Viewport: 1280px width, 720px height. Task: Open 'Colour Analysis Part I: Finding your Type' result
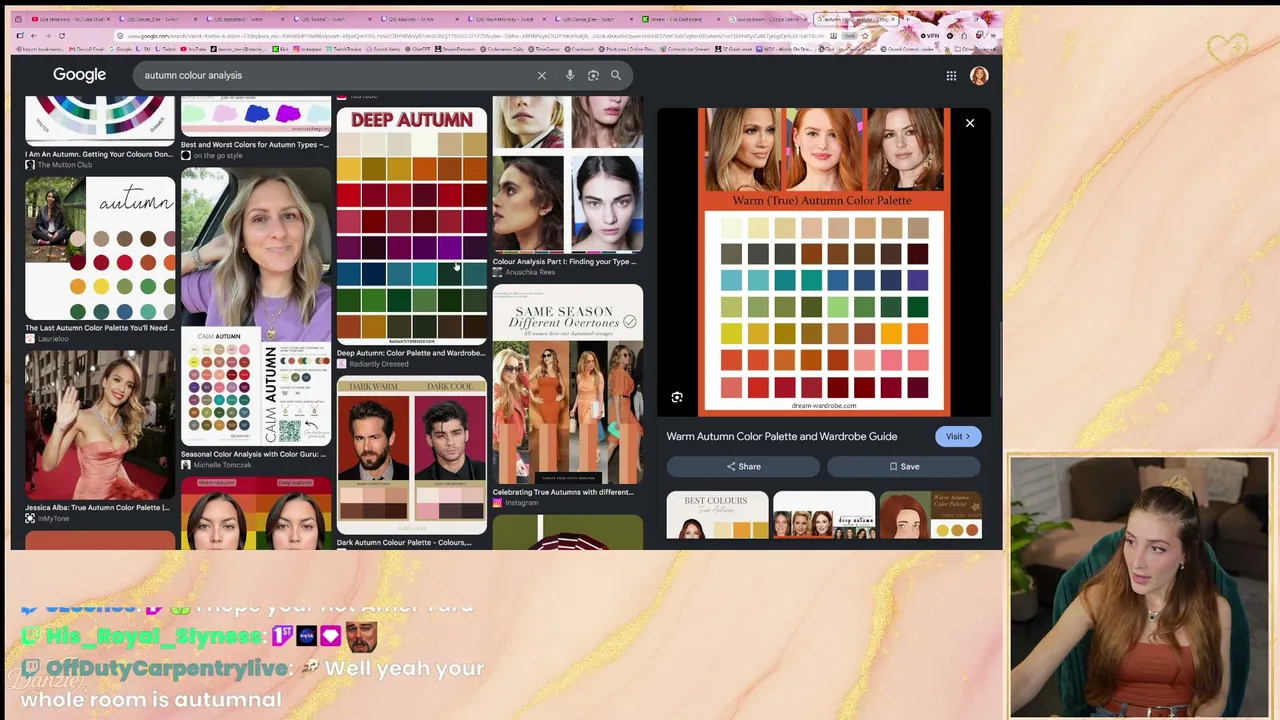[x=564, y=262]
